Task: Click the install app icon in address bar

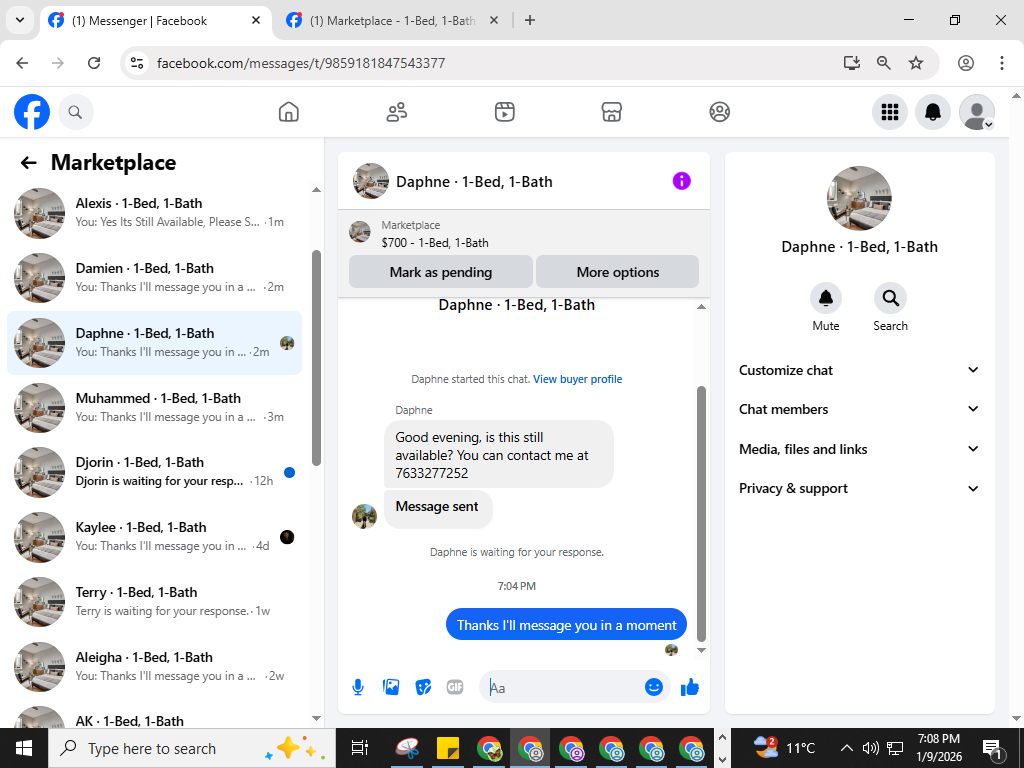Action: click(851, 63)
